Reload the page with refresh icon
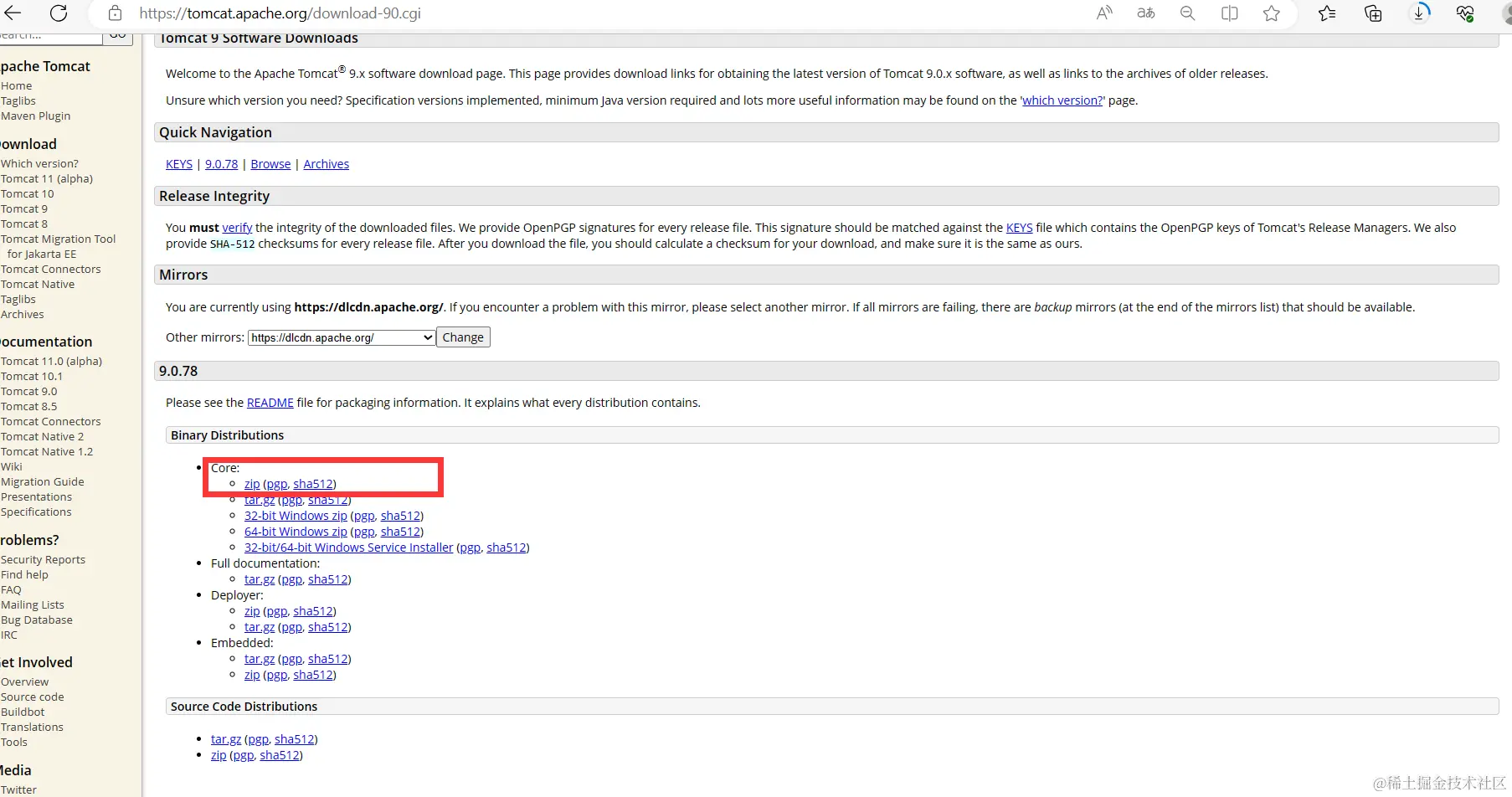Image resolution: width=1512 pixels, height=797 pixels. coord(59,13)
